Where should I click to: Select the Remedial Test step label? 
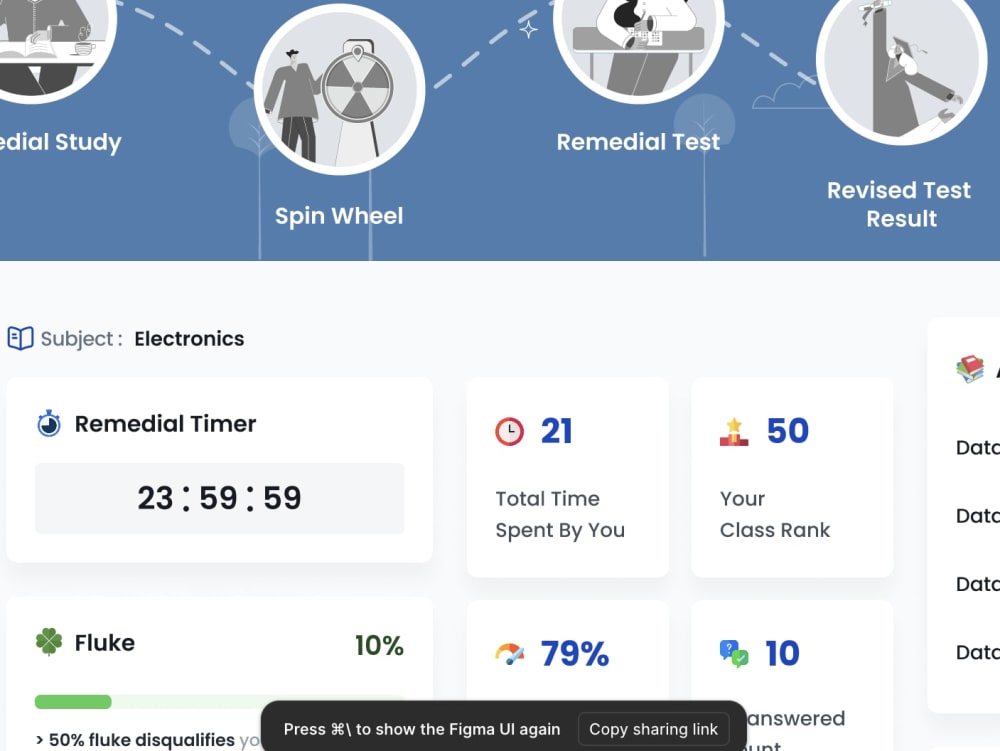coord(638,142)
